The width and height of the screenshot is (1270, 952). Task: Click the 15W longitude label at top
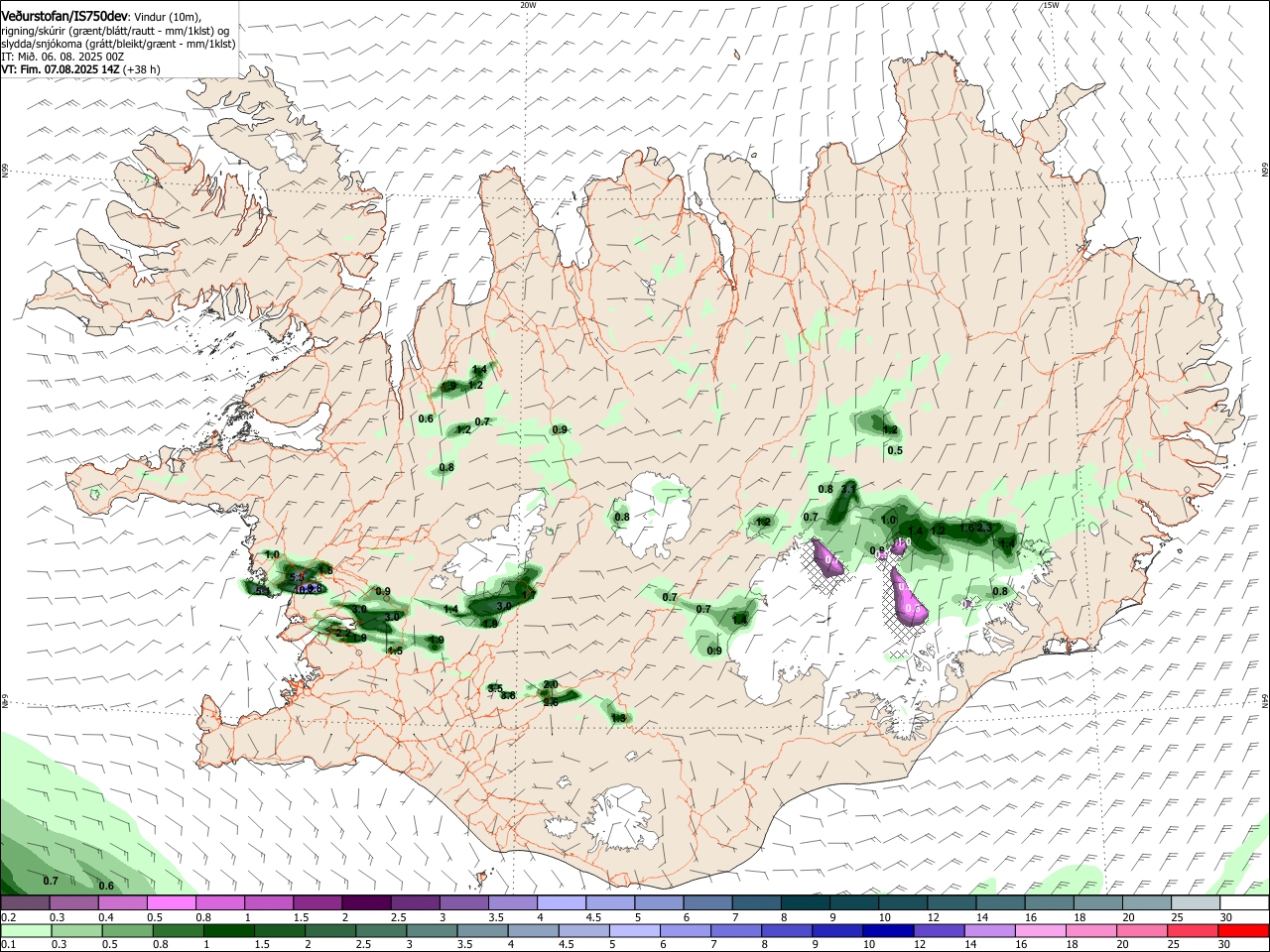pyautogui.click(x=1051, y=5)
